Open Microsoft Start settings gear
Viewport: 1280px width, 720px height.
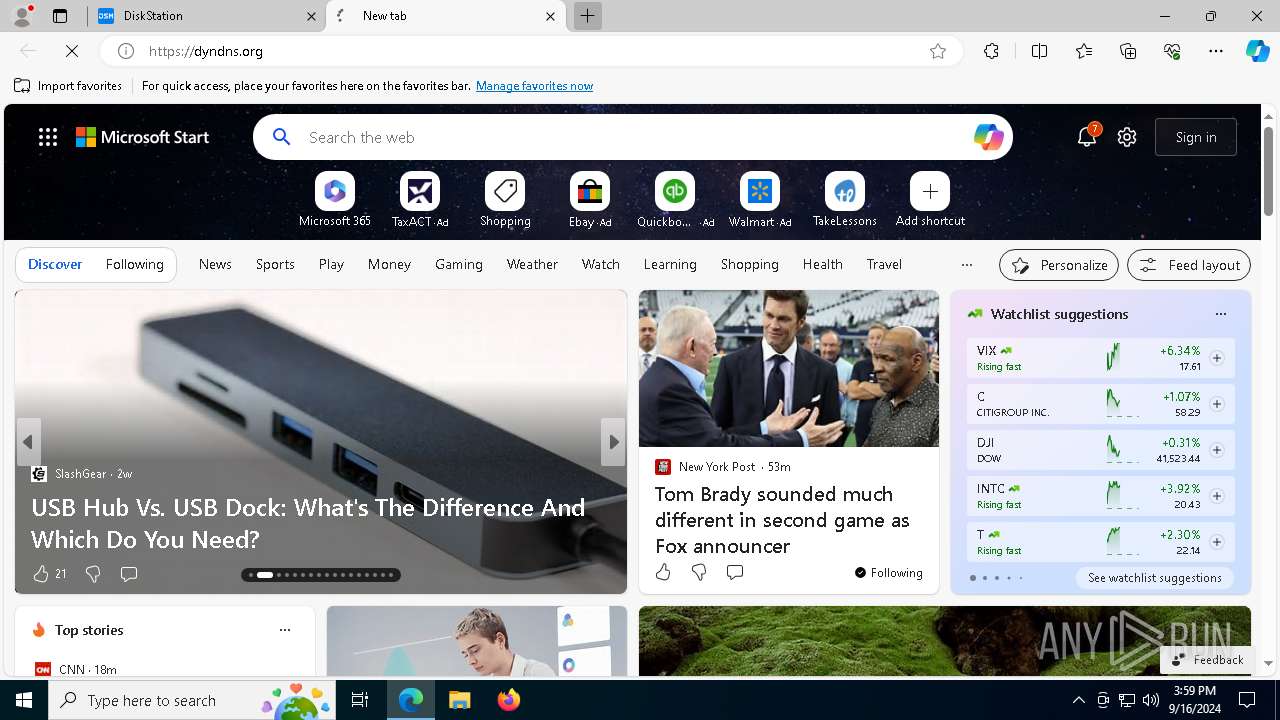[1127, 137]
